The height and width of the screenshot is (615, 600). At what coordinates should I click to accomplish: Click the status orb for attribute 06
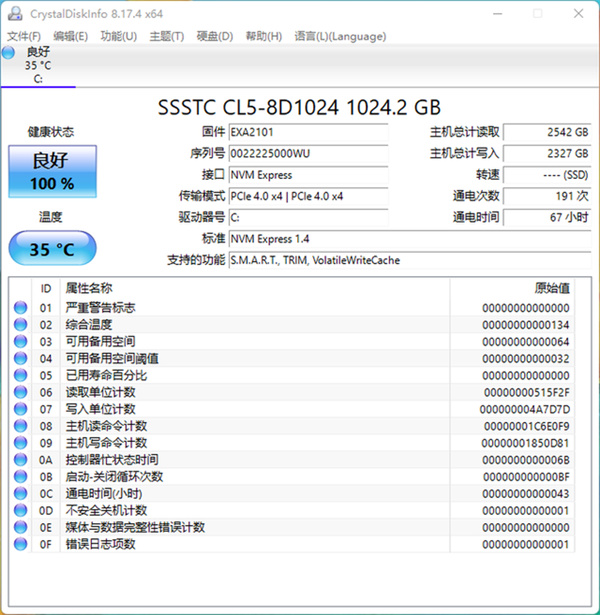(20, 392)
